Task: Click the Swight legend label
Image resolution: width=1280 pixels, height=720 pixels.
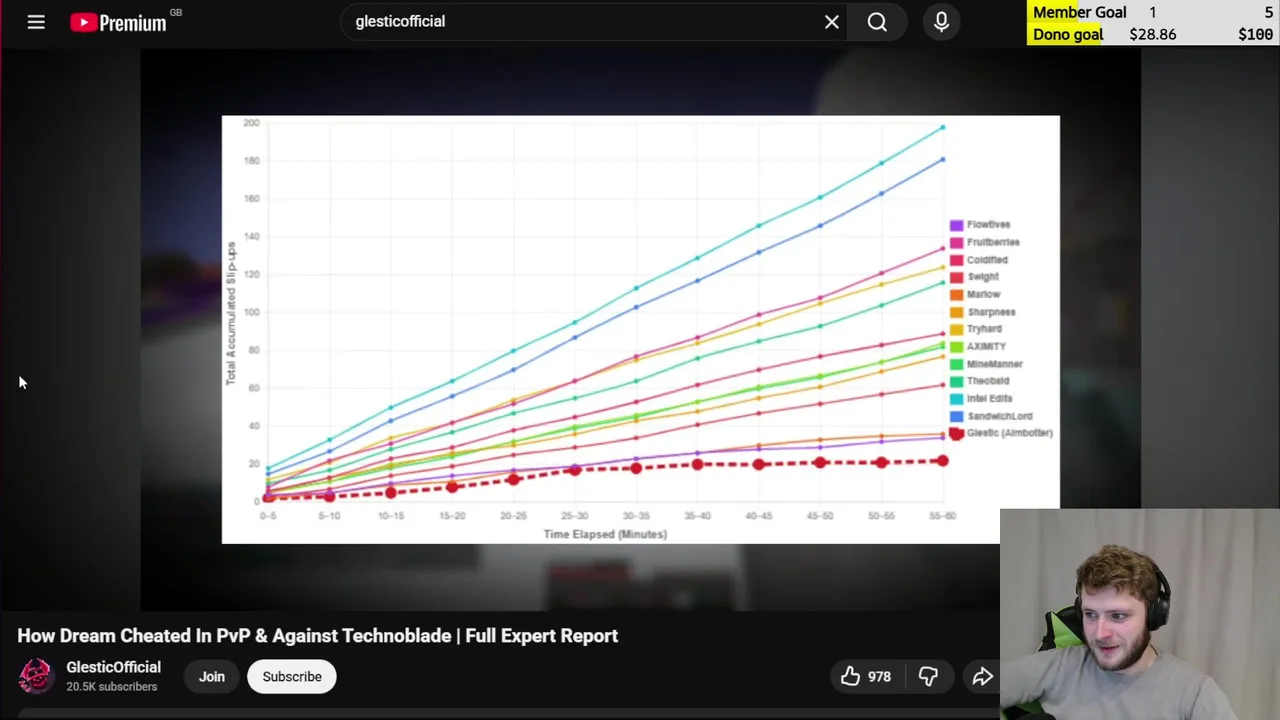Action: [983, 277]
